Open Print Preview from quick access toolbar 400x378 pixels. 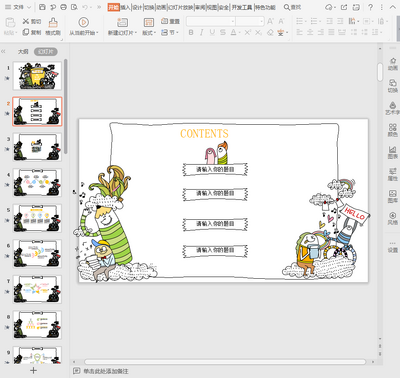click(x=74, y=7)
